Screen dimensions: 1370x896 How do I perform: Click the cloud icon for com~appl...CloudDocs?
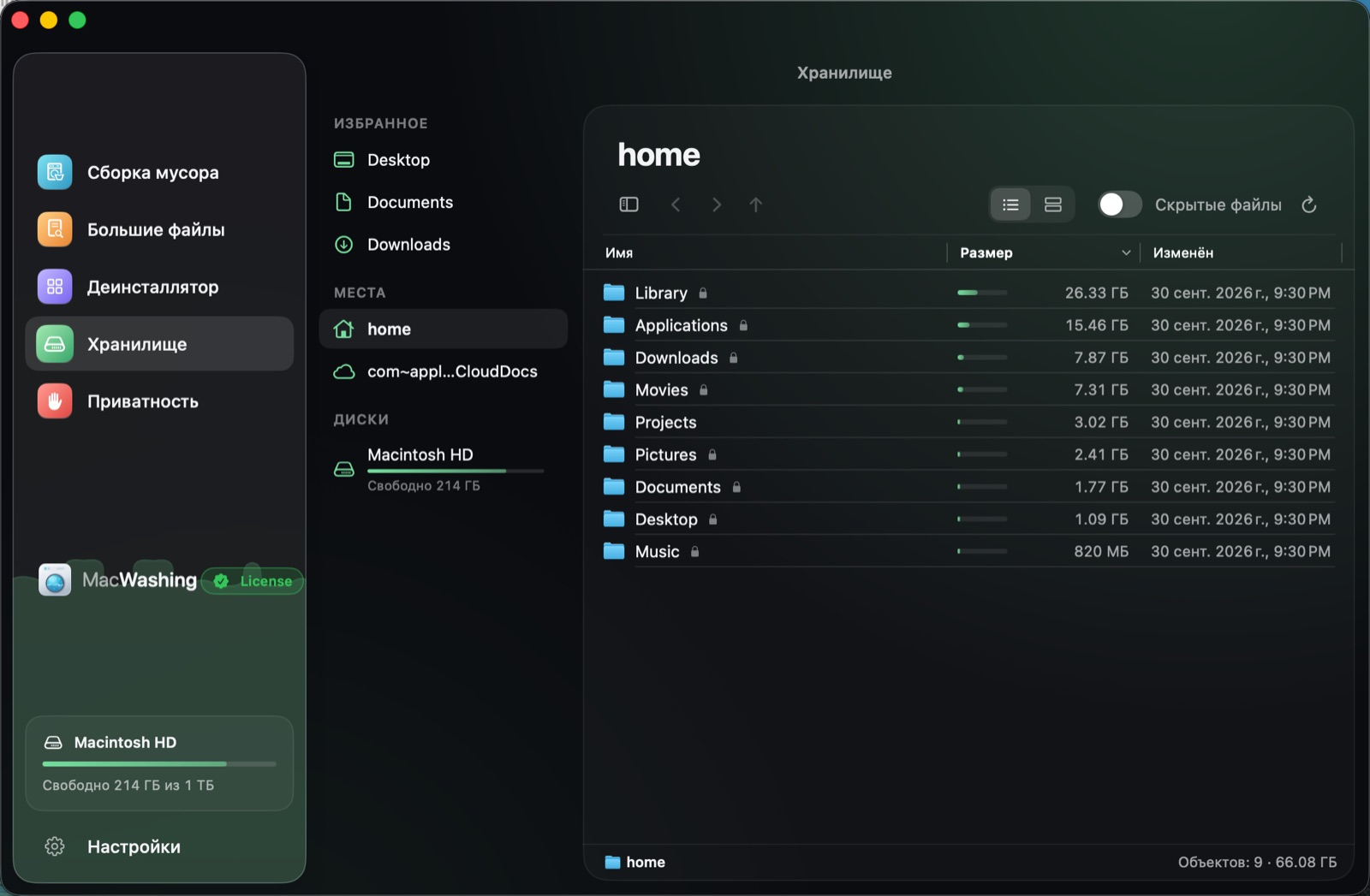(344, 371)
